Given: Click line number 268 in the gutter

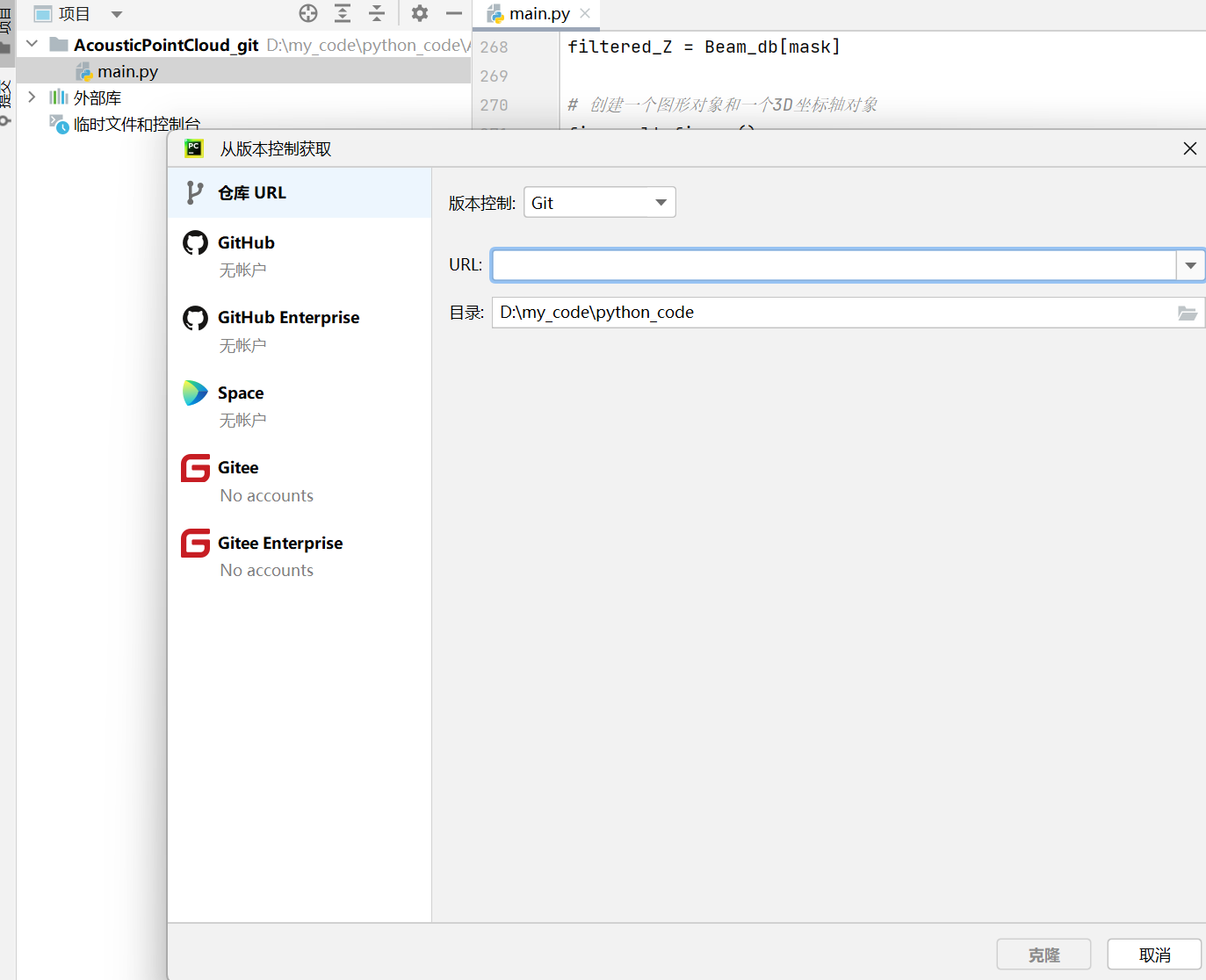Looking at the screenshot, I should [x=494, y=47].
